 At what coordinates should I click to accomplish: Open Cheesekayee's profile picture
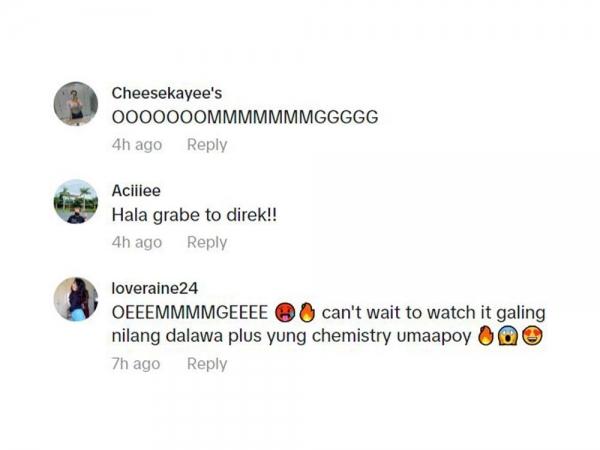[x=76, y=104]
